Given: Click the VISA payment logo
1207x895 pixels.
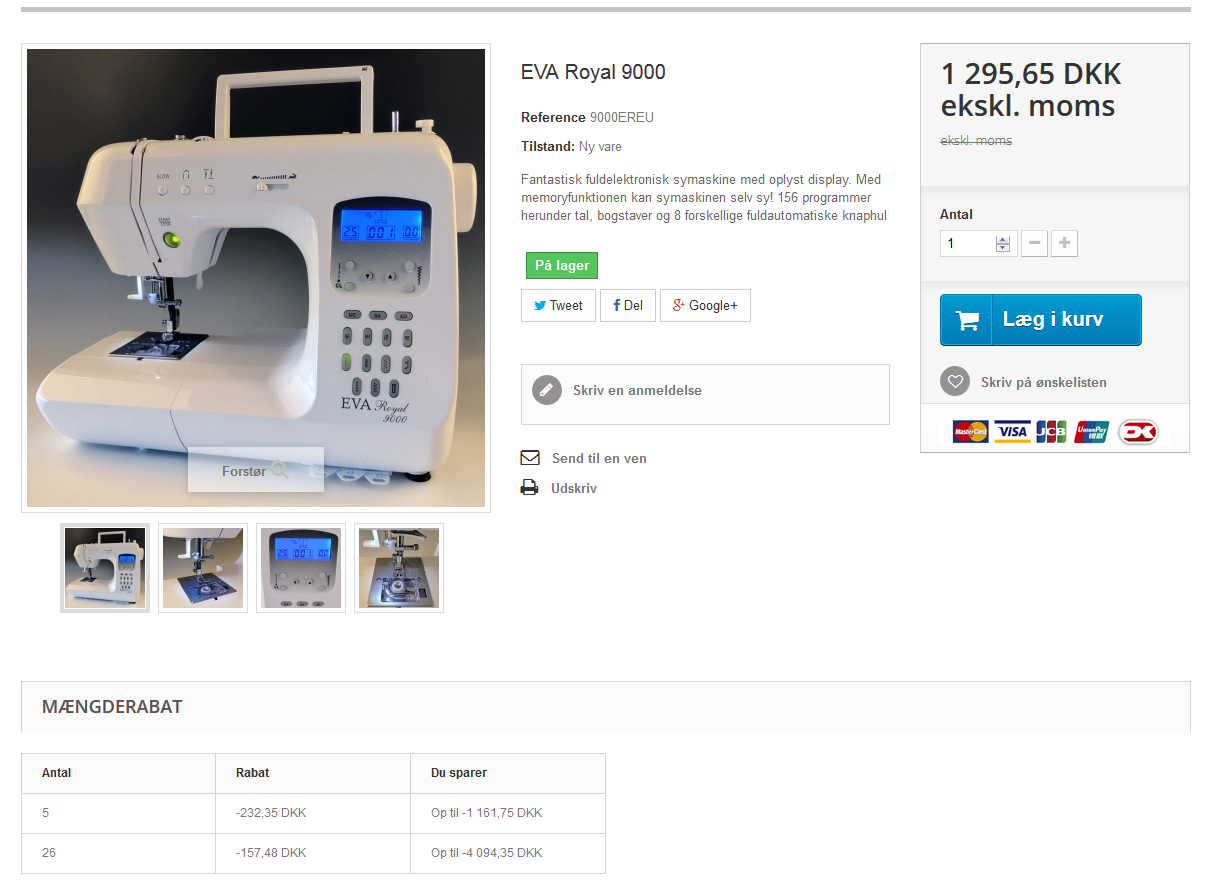Looking at the screenshot, I should (1012, 432).
